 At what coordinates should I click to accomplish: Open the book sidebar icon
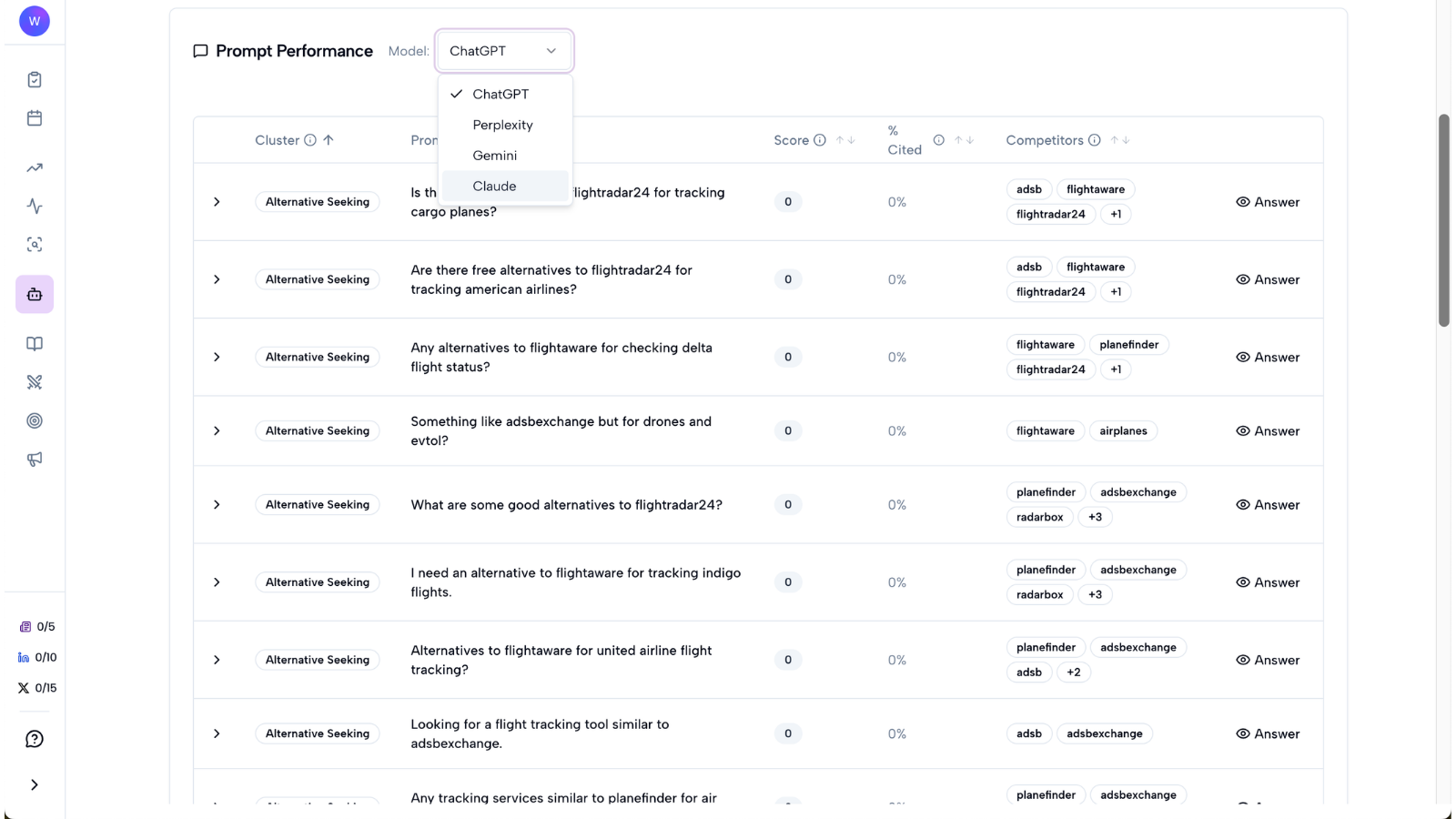(35, 344)
